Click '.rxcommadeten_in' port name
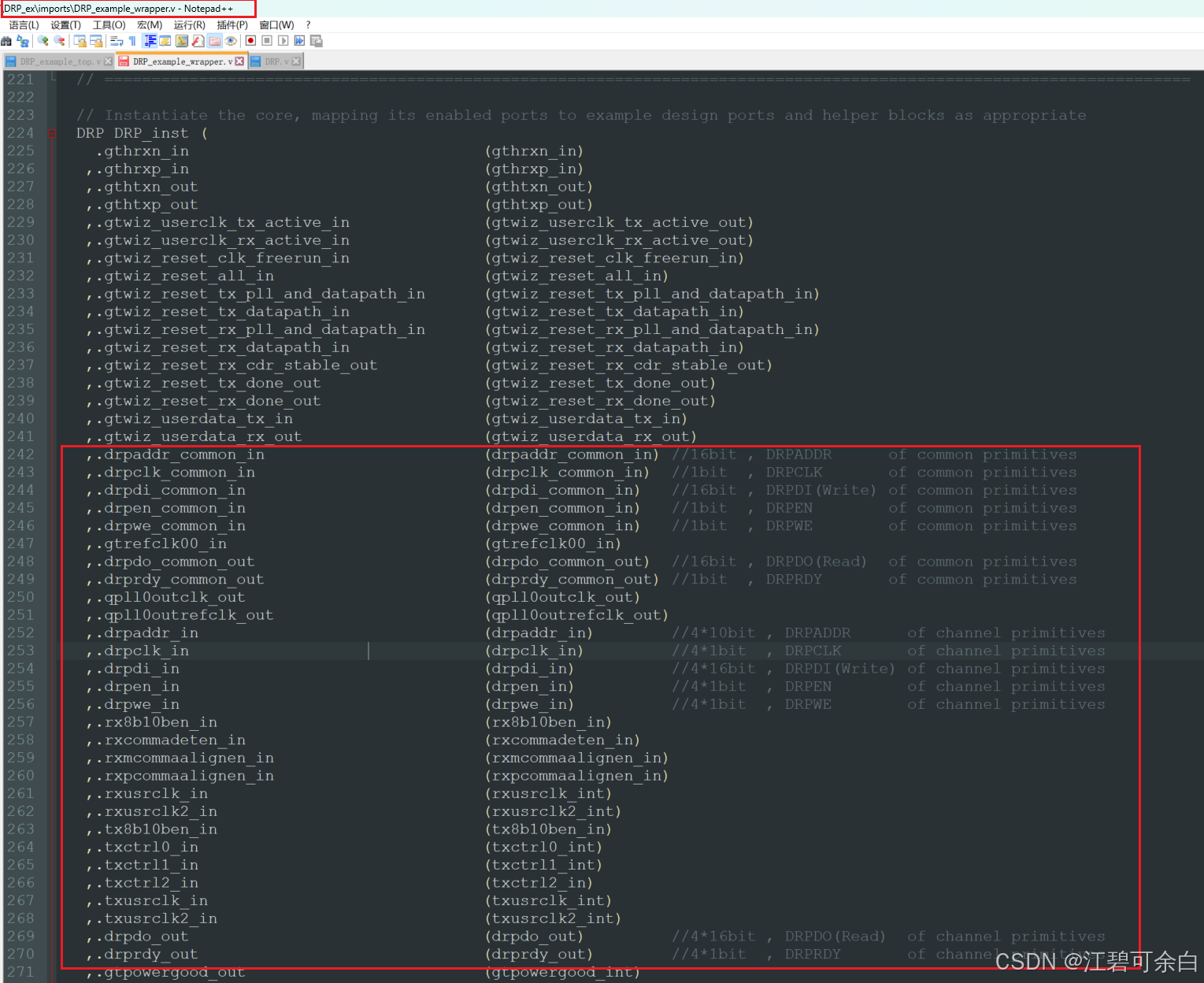The image size is (1204, 983). coord(171,740)
